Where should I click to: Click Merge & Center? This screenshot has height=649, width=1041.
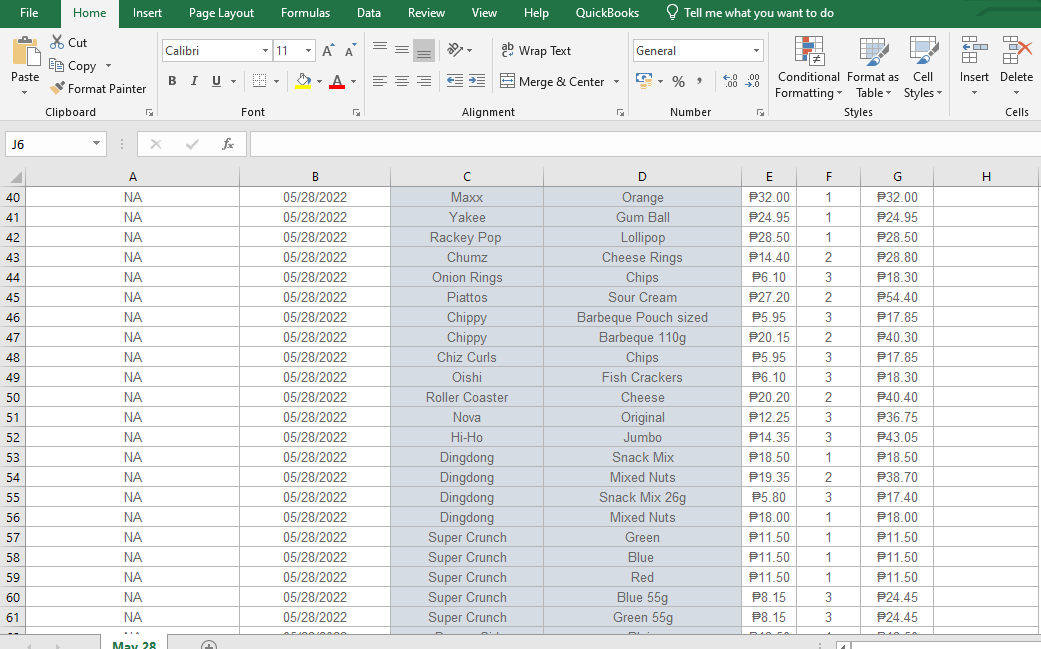click(552, 82)
